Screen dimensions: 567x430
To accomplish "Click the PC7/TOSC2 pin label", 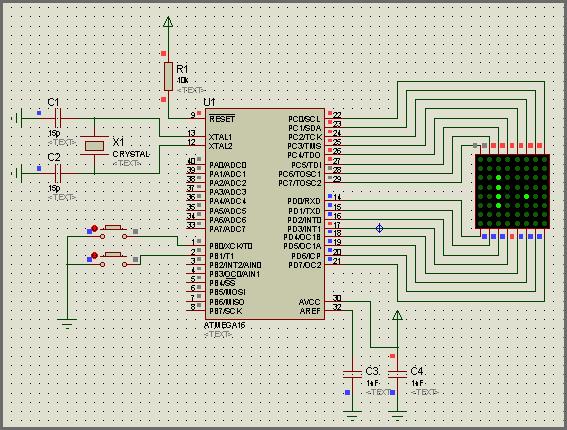I will (300, 183).
